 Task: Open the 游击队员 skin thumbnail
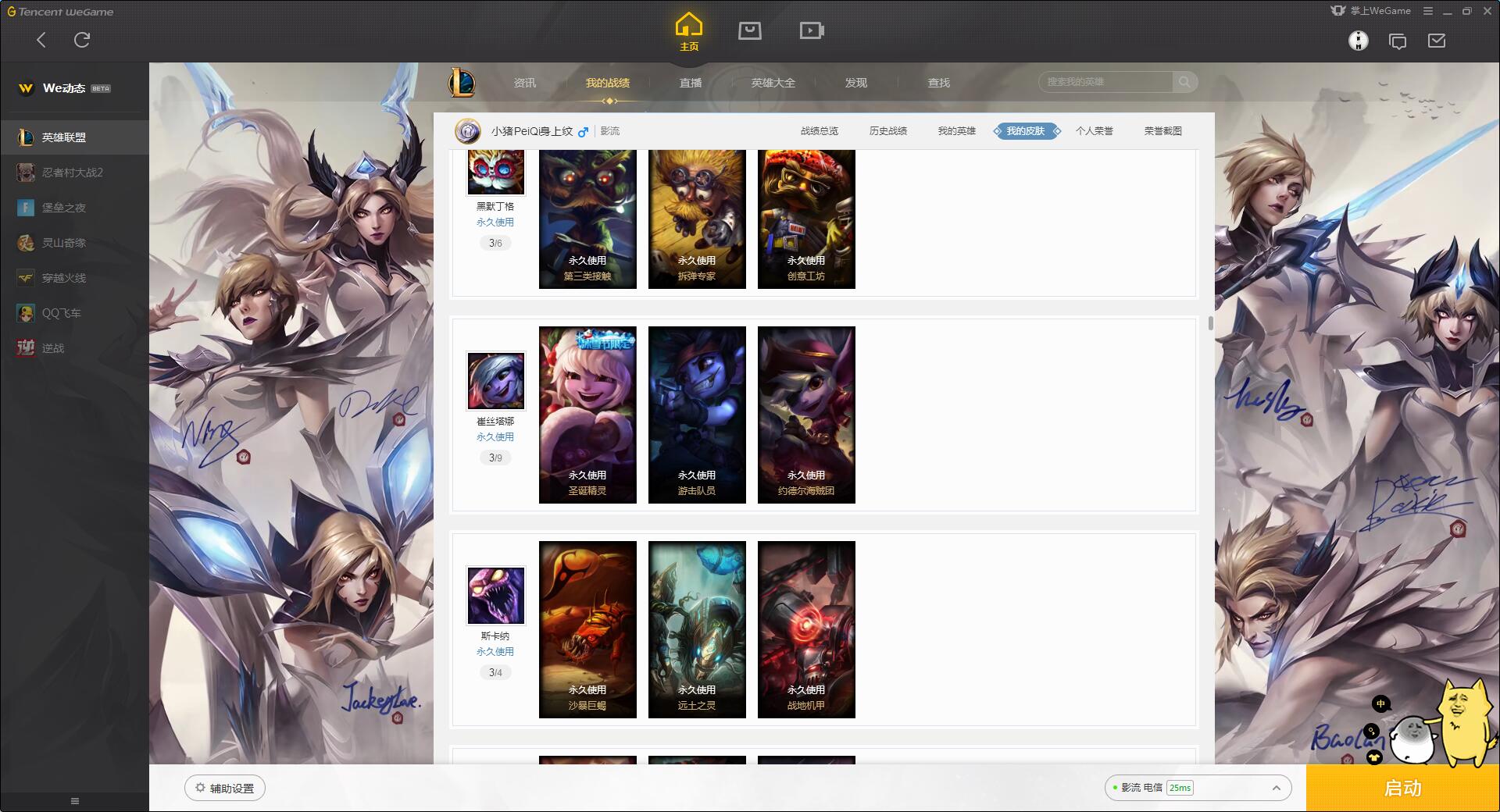pos(697,415)
